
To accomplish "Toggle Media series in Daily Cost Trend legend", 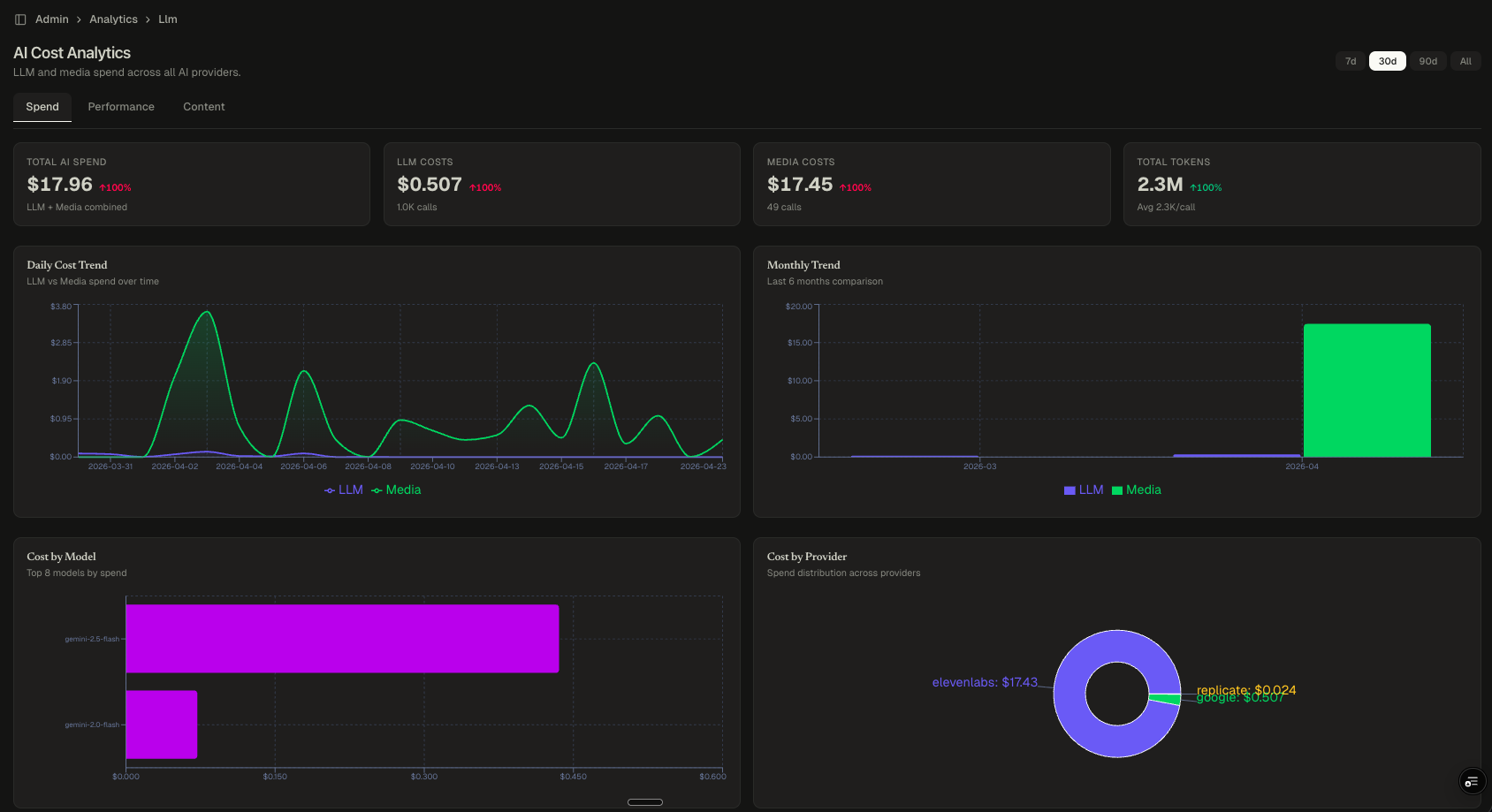I will (x=396, y=490).
